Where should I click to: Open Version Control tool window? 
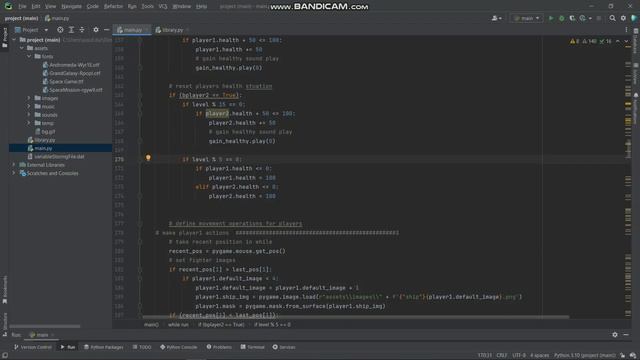pyautogui.click(x=33, y=347)
